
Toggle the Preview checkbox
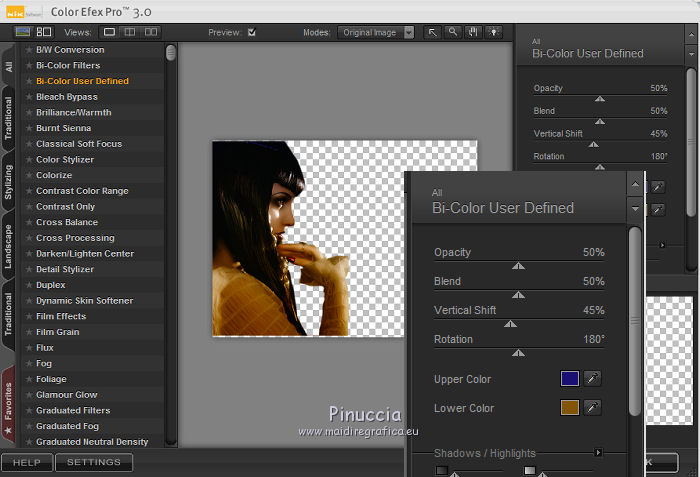[252, 32]
